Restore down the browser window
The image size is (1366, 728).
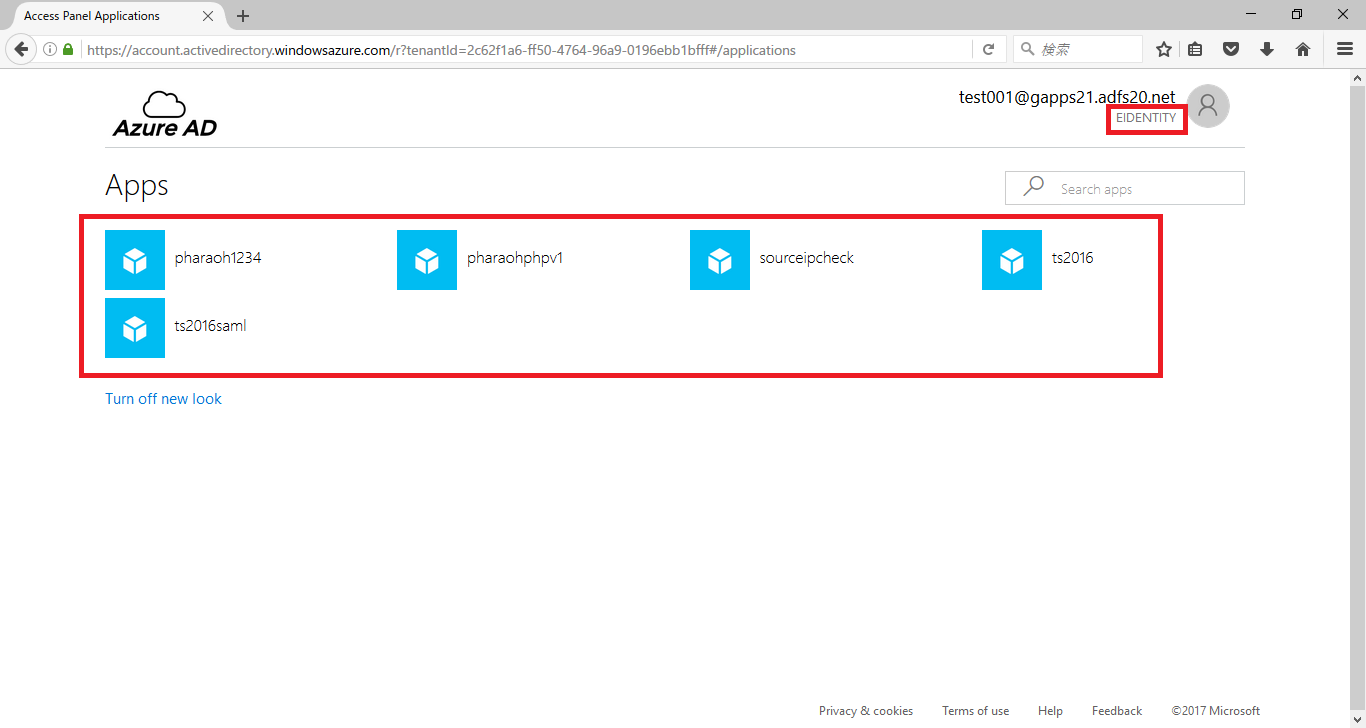pyautogui.click(x=1297, y=14)
